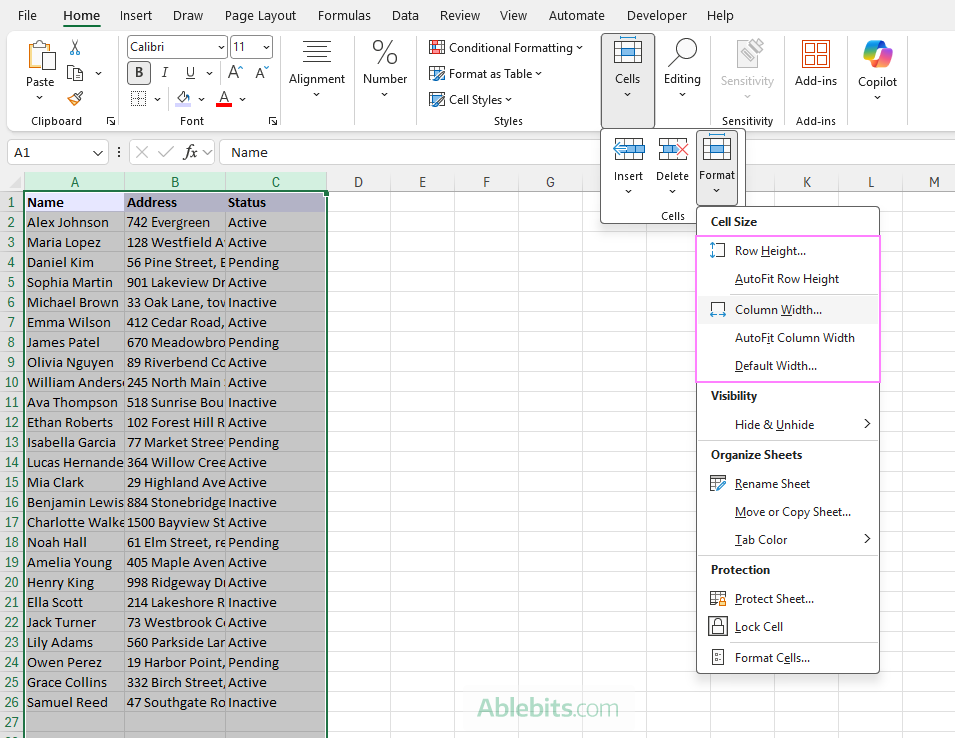Open Copilot
The width and height of the screenshot is (955, 738).
point(877,66)
